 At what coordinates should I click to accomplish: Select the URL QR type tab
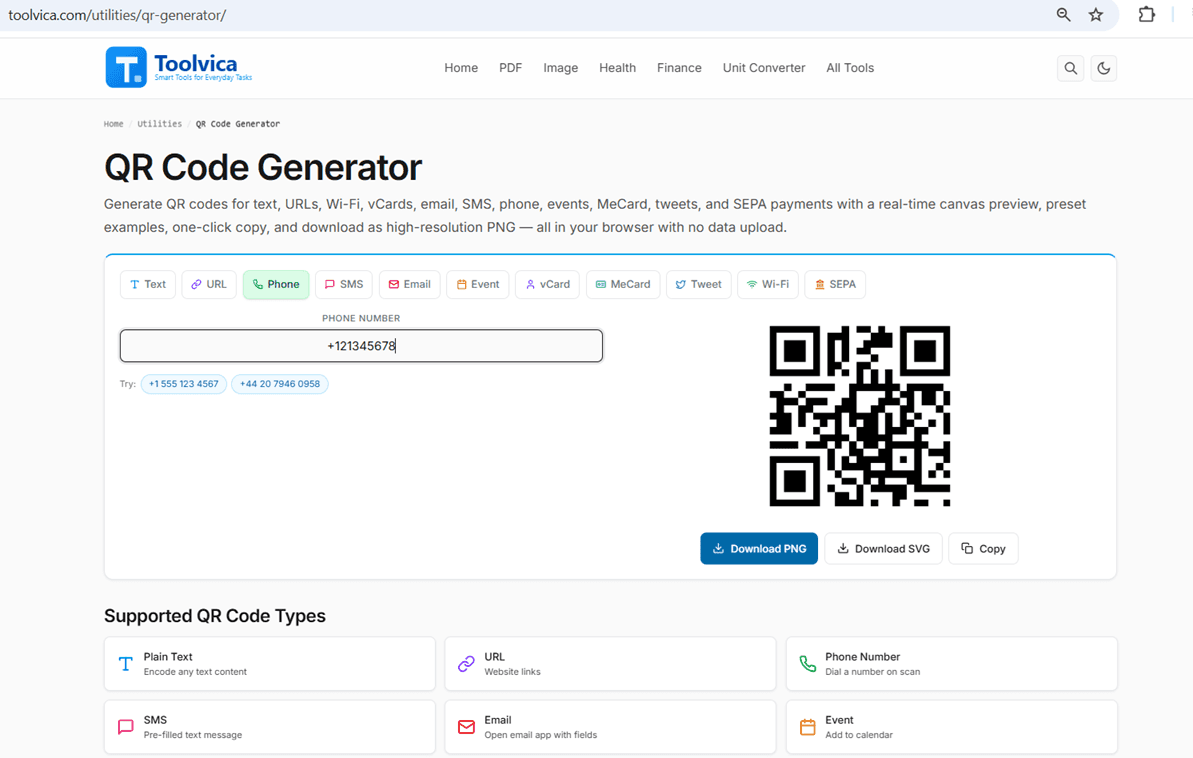point(209,285)
